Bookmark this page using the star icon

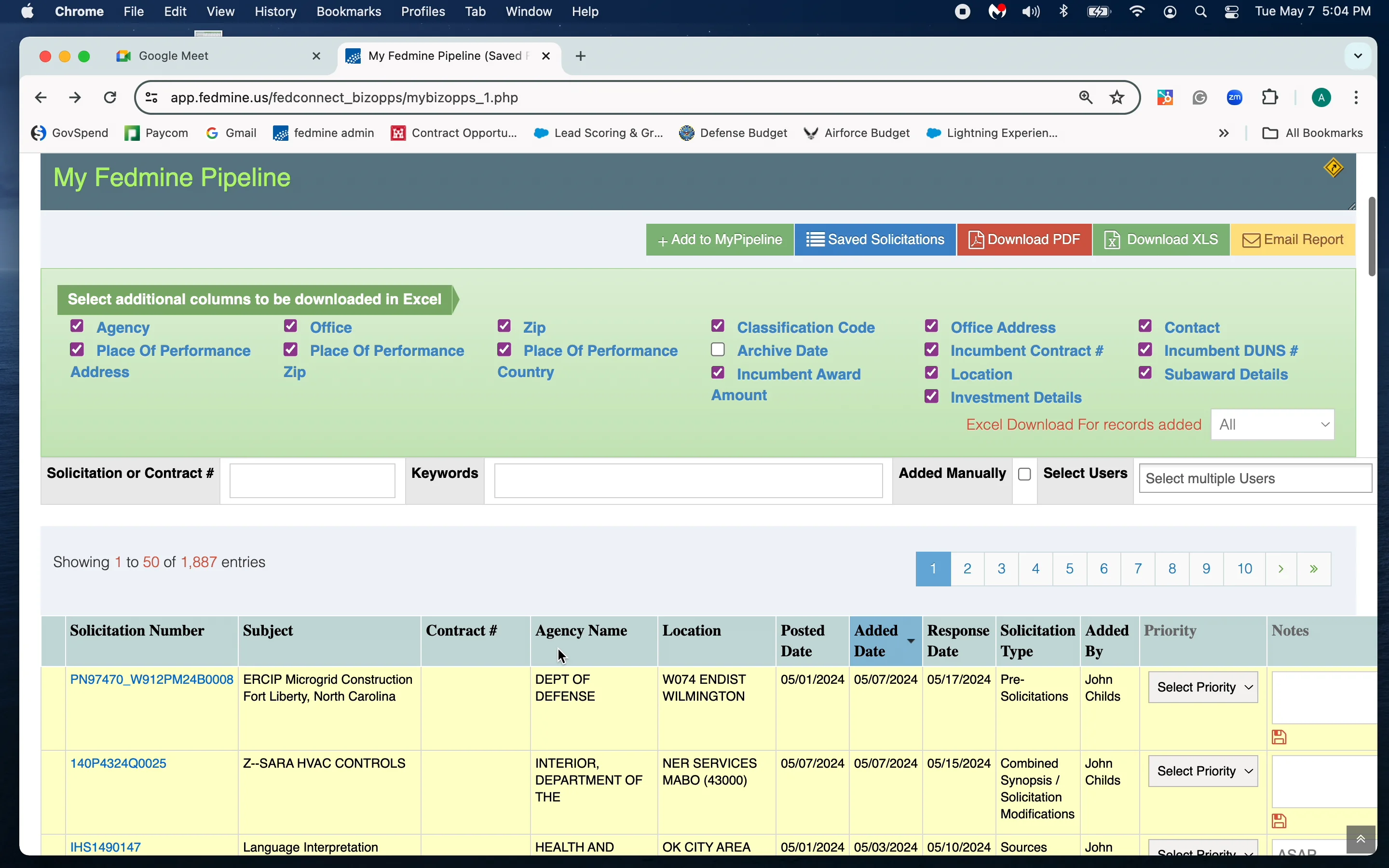click(x=1117, y=97)
